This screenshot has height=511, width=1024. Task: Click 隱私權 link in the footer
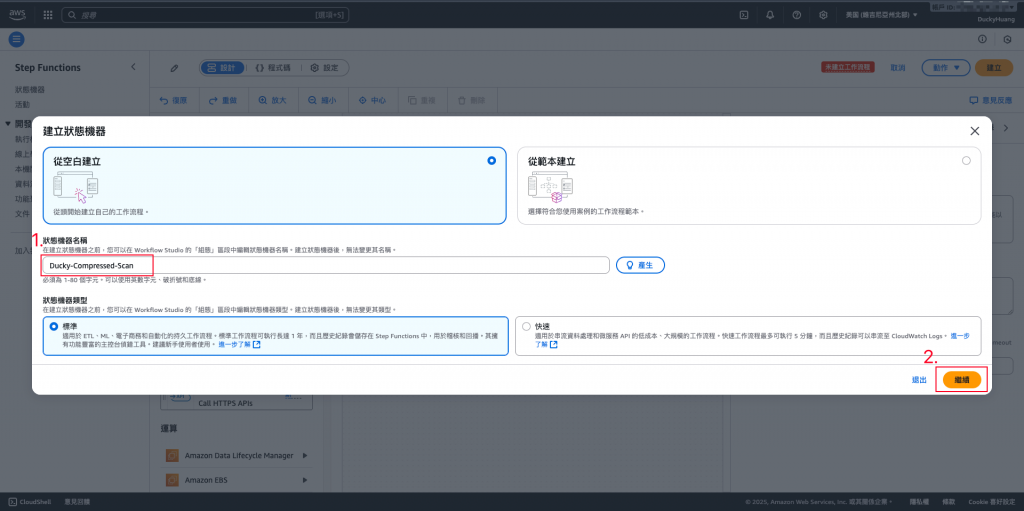920,502
